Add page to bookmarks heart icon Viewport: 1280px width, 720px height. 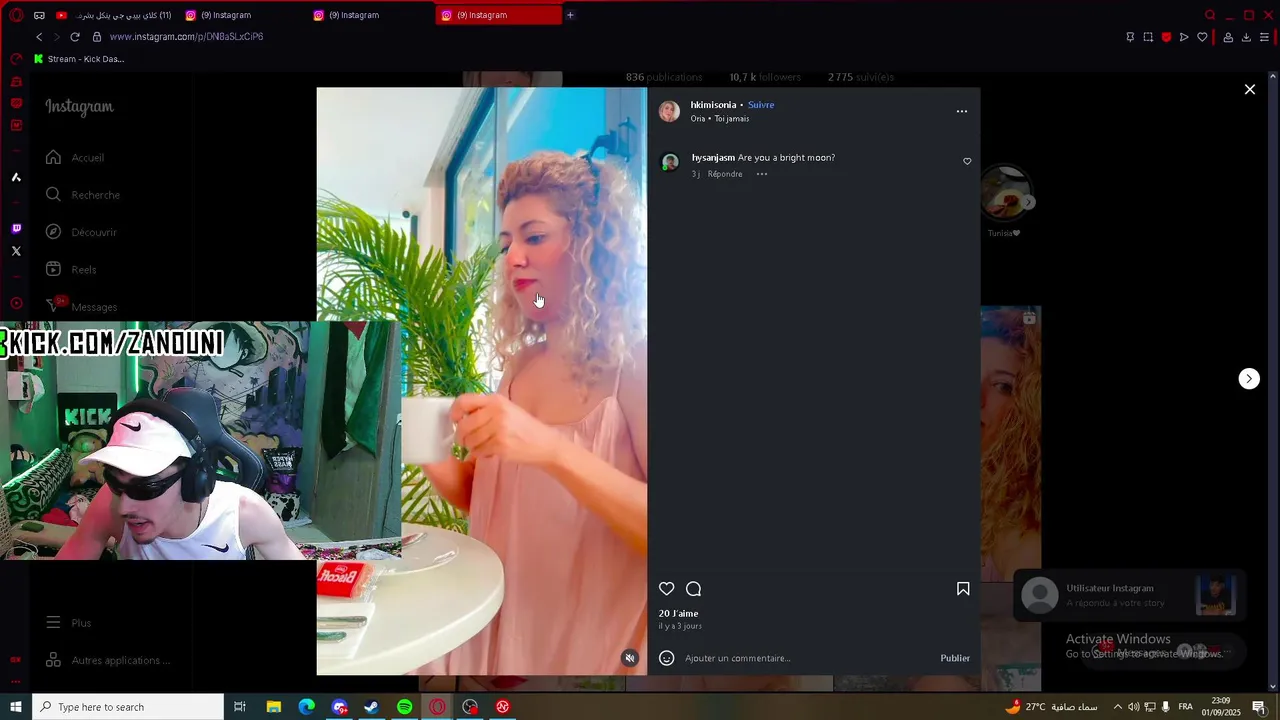pyautogui.click(x=1202, y=37)
